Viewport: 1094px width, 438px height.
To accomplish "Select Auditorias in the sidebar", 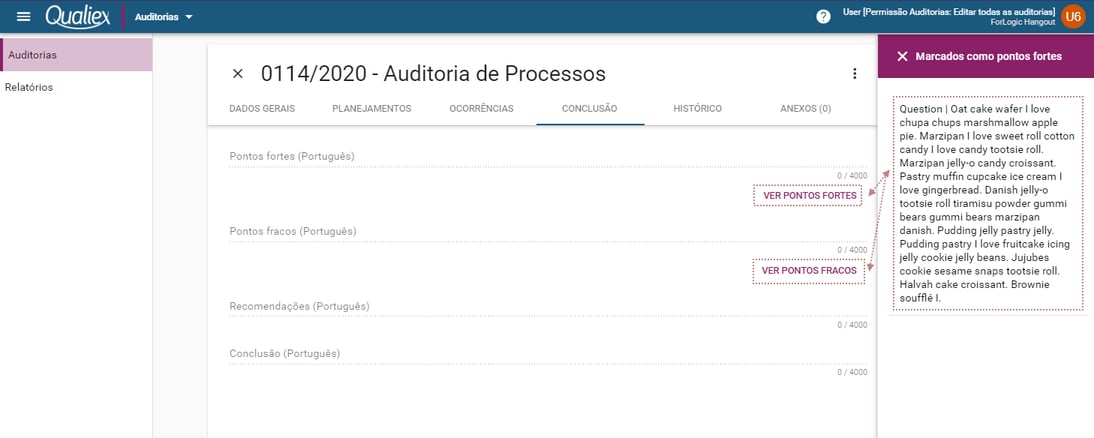I will point(76,54).
